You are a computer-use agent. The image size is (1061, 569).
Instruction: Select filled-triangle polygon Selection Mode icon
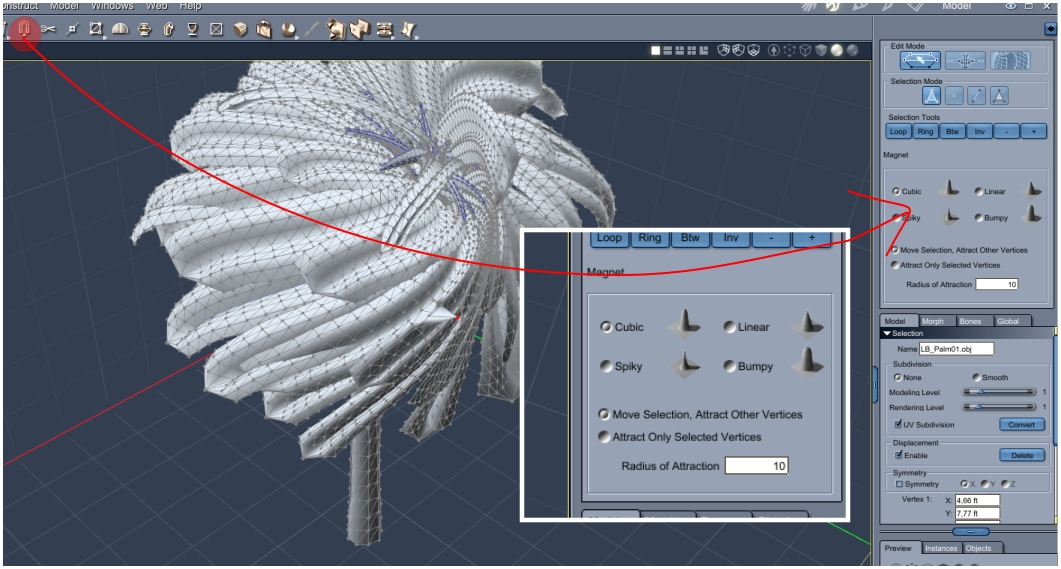coord(999,96)
